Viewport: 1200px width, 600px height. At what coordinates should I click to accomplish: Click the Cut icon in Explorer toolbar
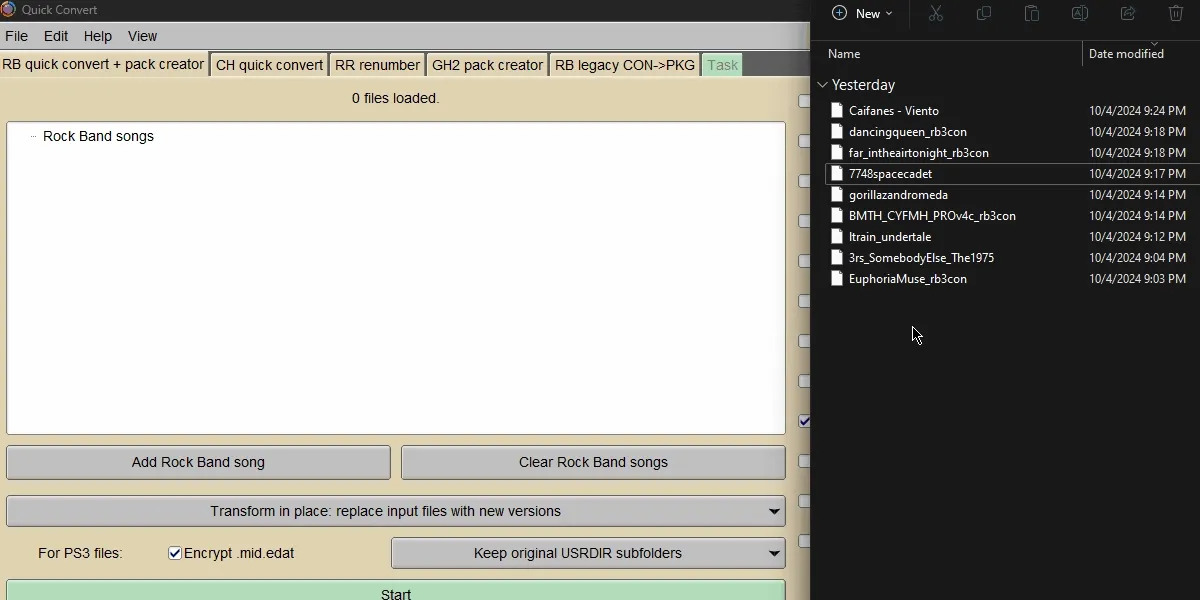tap(935, 13)
